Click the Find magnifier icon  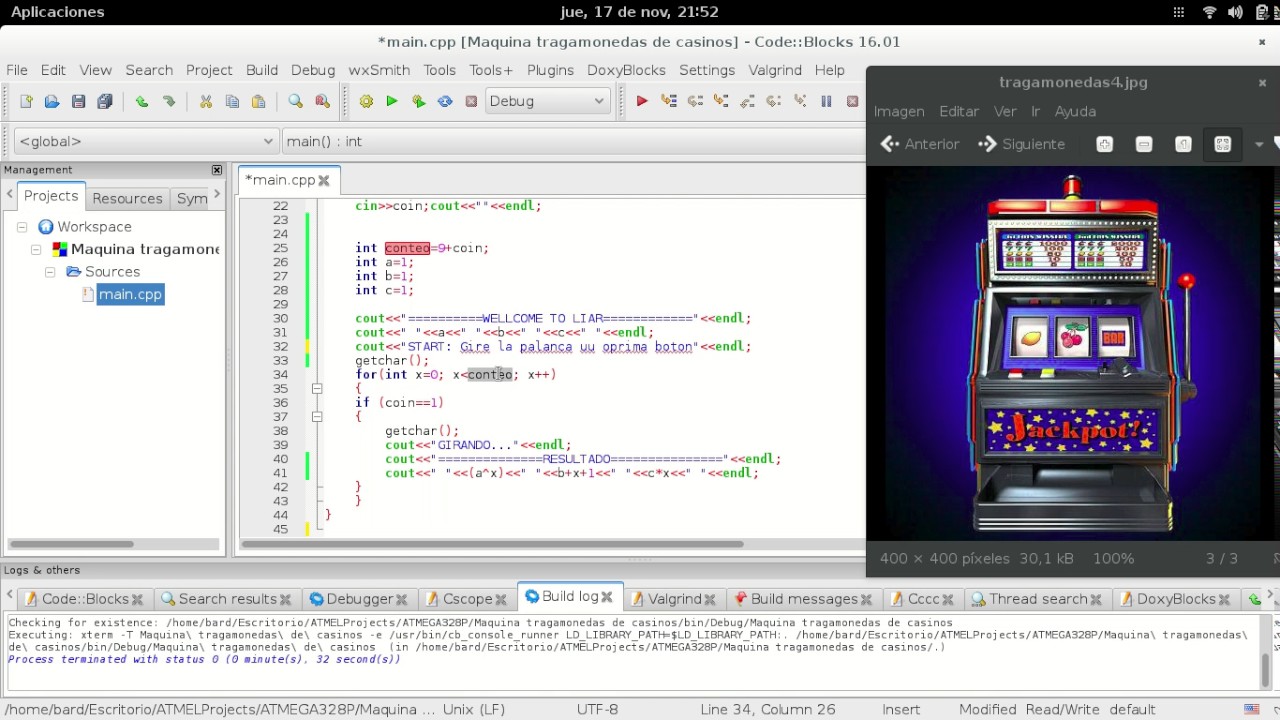pos(295,101)
